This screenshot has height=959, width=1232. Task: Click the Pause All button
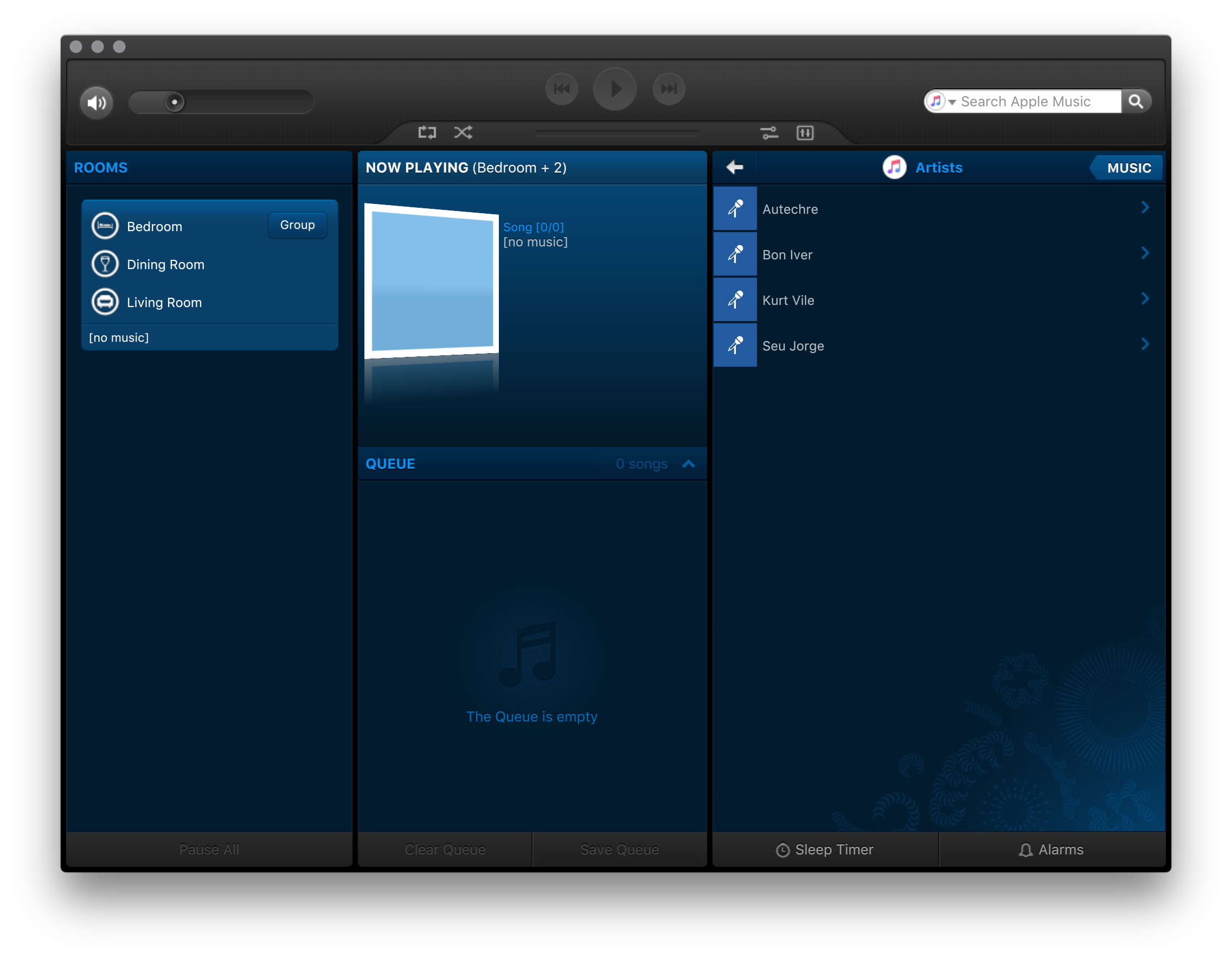click(x=209, y=849)
